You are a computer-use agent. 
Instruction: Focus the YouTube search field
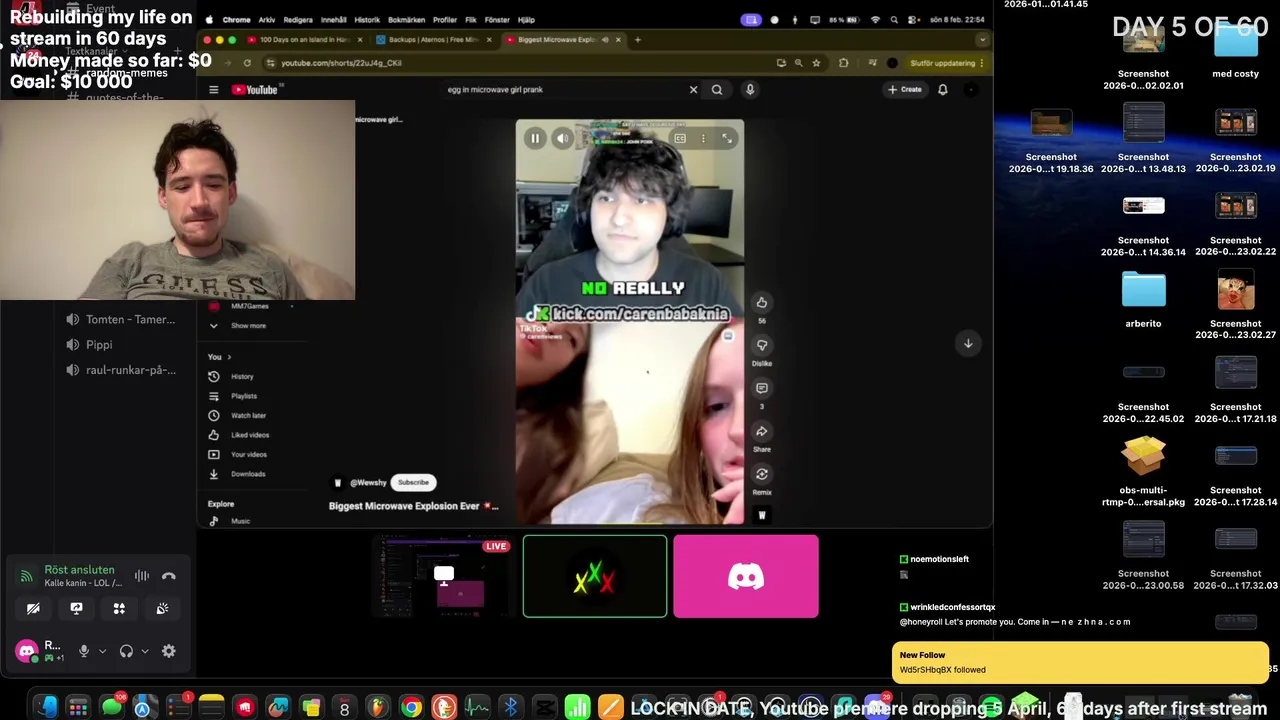tap(565, 90)
